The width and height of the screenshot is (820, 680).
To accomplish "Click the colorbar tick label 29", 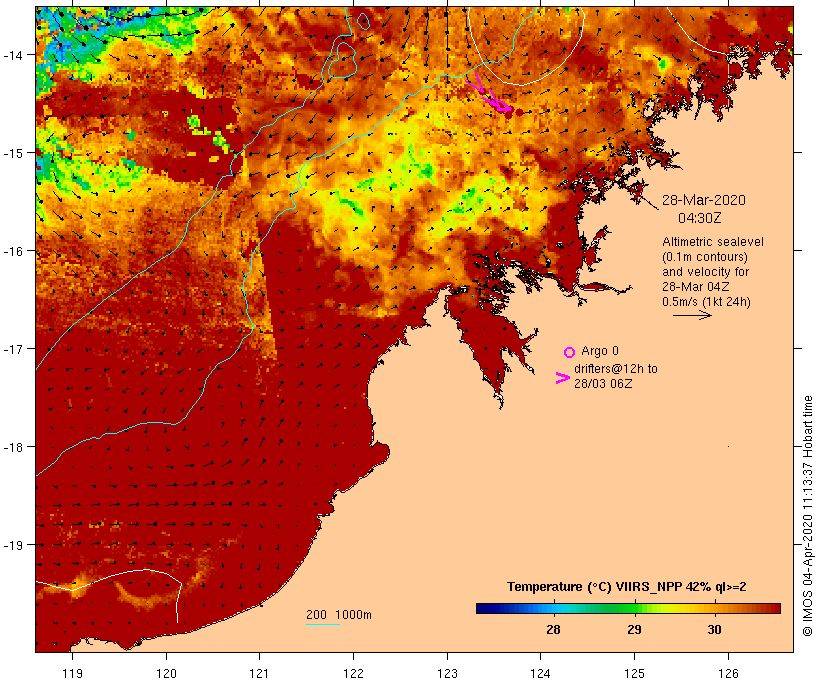I will (634, 630).
